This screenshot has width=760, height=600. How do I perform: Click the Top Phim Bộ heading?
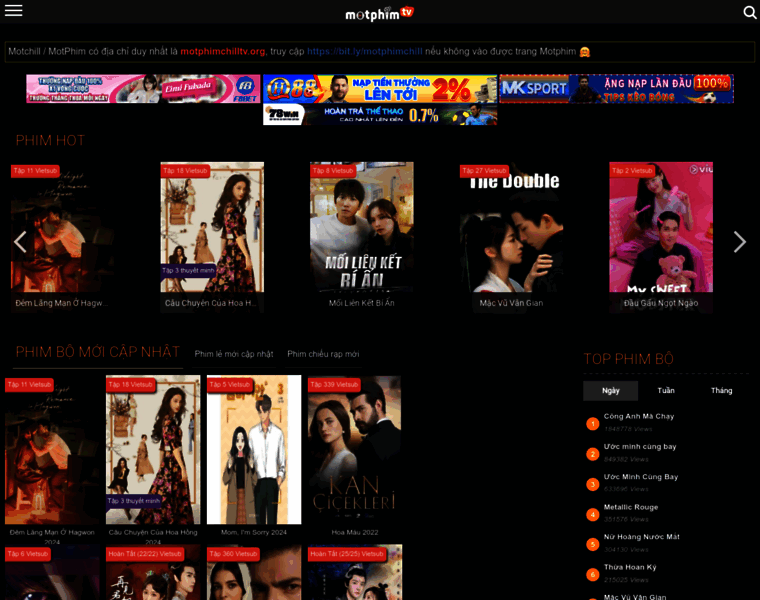[629, 359]
